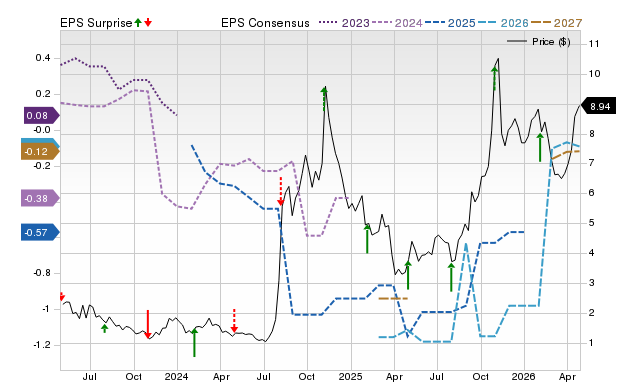The width and height of the screenshot is (640, 382).
Task: Click the blue -0.57 value flag
Action: [x=40, y=233]
